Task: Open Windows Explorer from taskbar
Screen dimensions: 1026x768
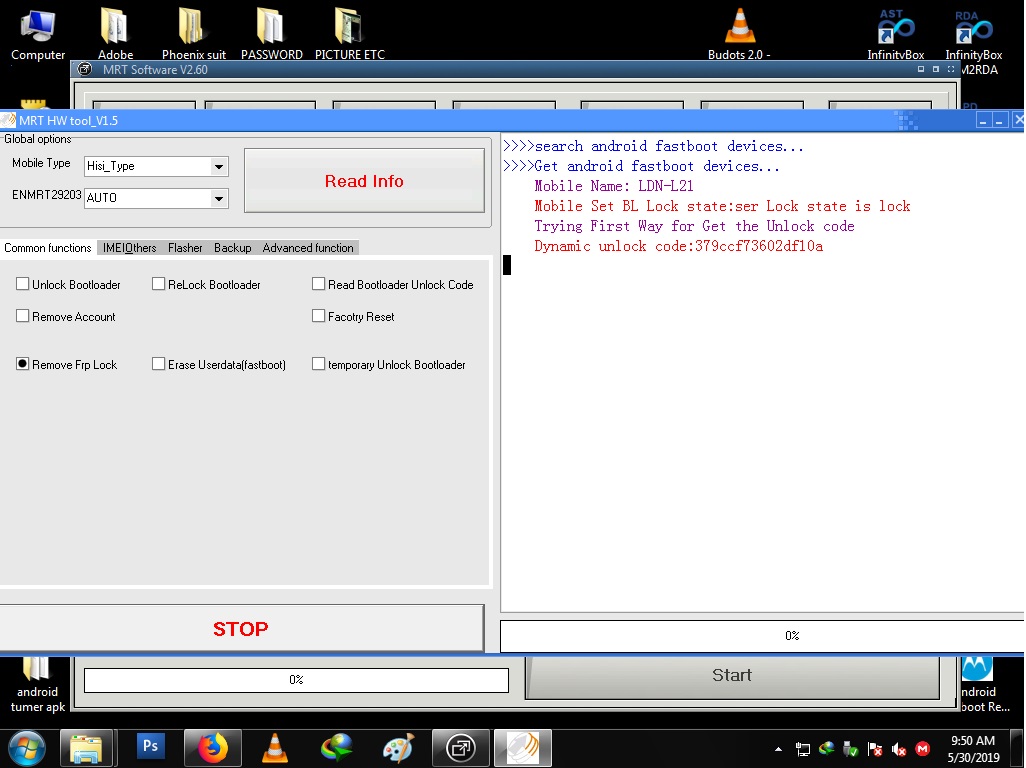Action: [x=86, y=748]
